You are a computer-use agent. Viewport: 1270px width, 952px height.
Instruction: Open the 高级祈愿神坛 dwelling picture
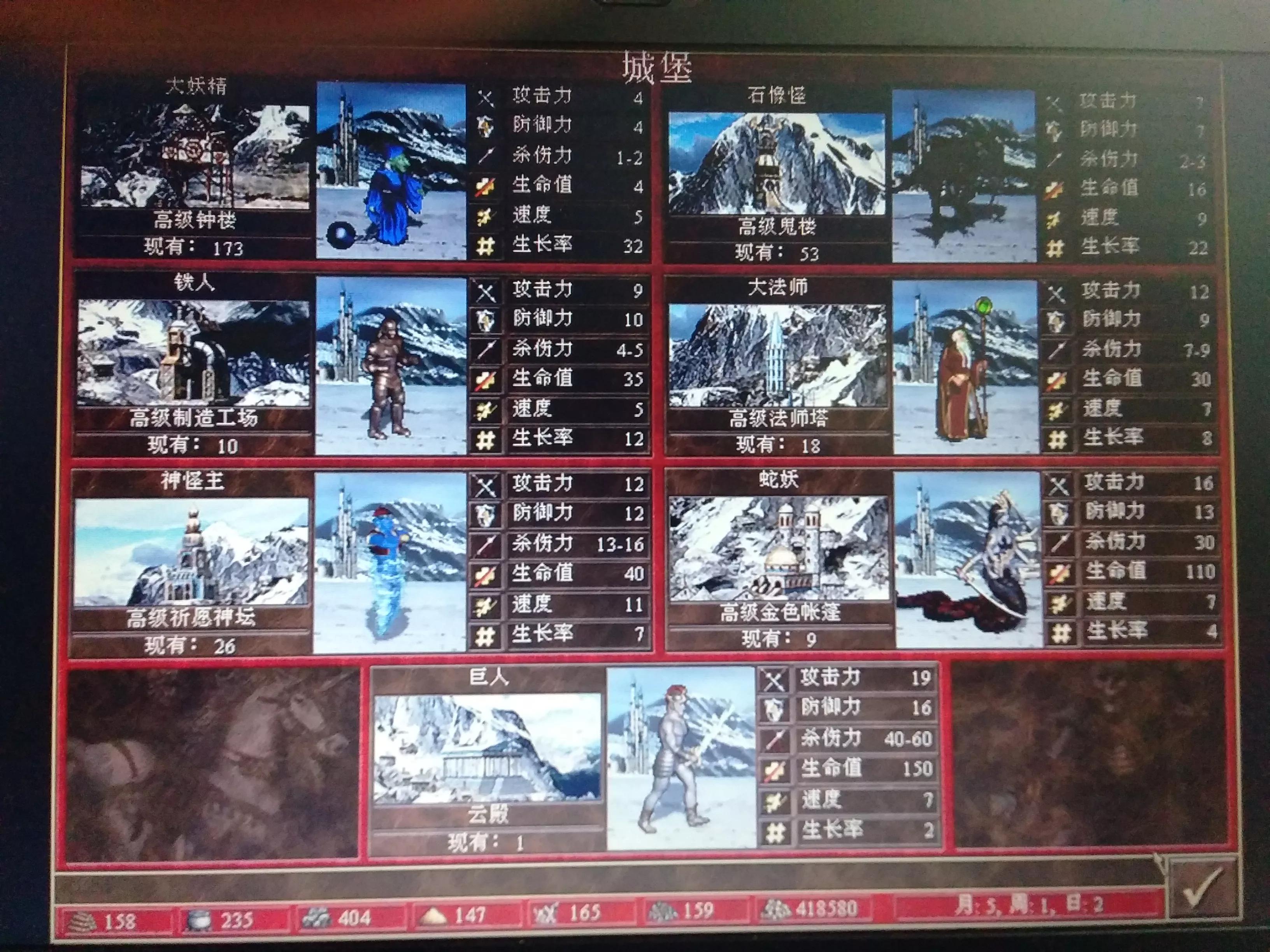tap(192, 552)
